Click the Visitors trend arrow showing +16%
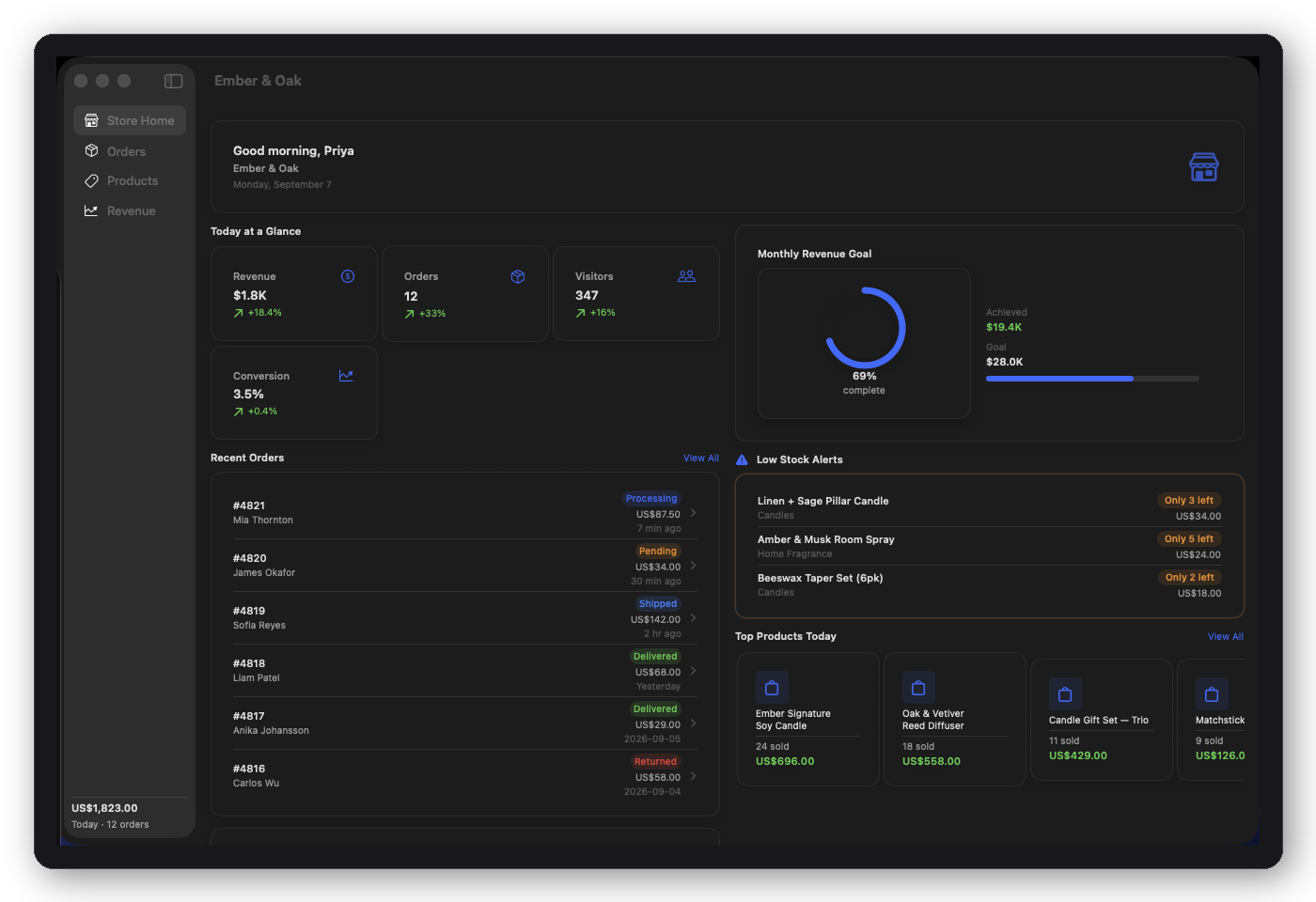Image resolution: width=1316 pixels, height=902 pixels. [x=581, y=313]
